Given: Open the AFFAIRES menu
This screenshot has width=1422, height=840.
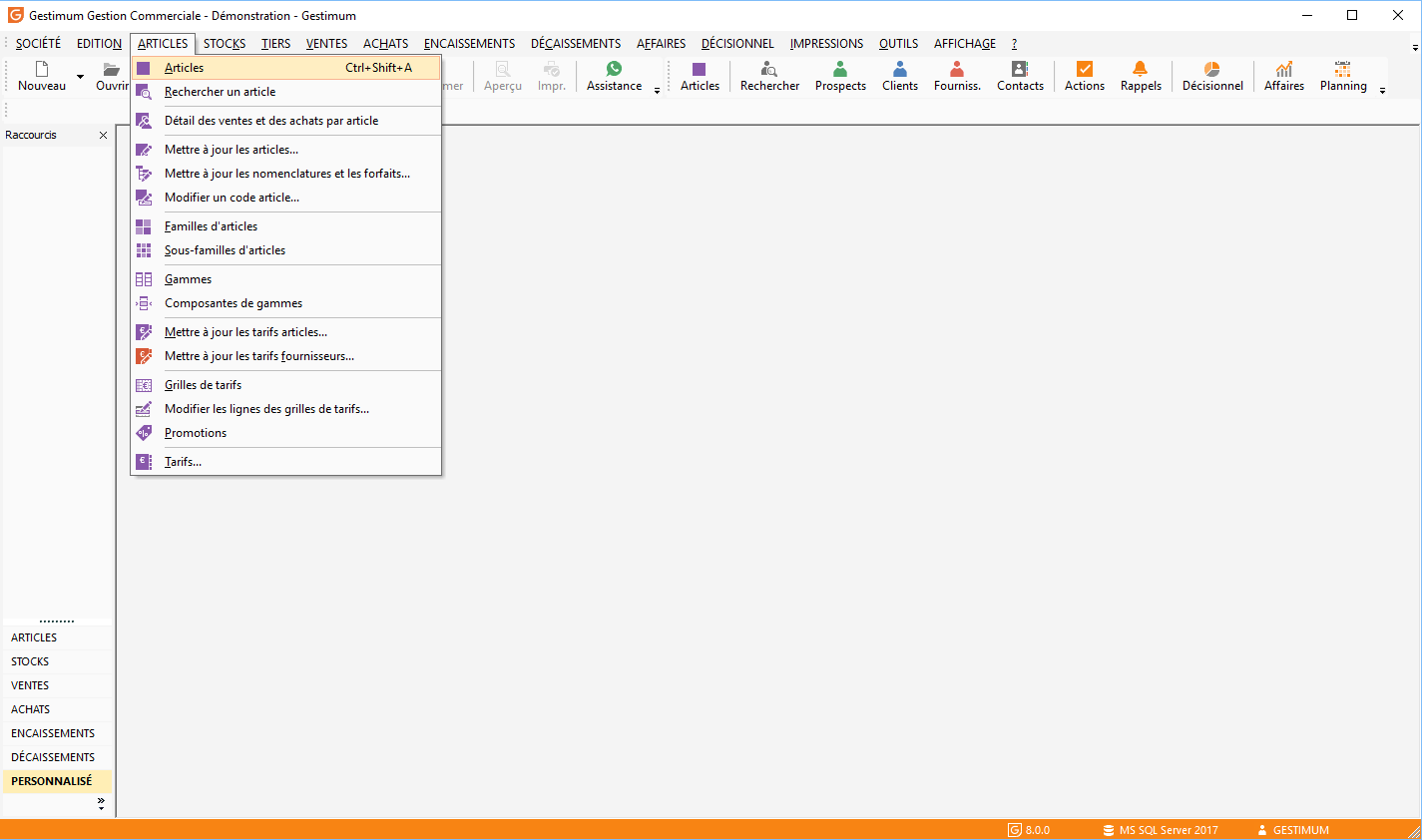Looking at the screenshot, I should point(661,44).
